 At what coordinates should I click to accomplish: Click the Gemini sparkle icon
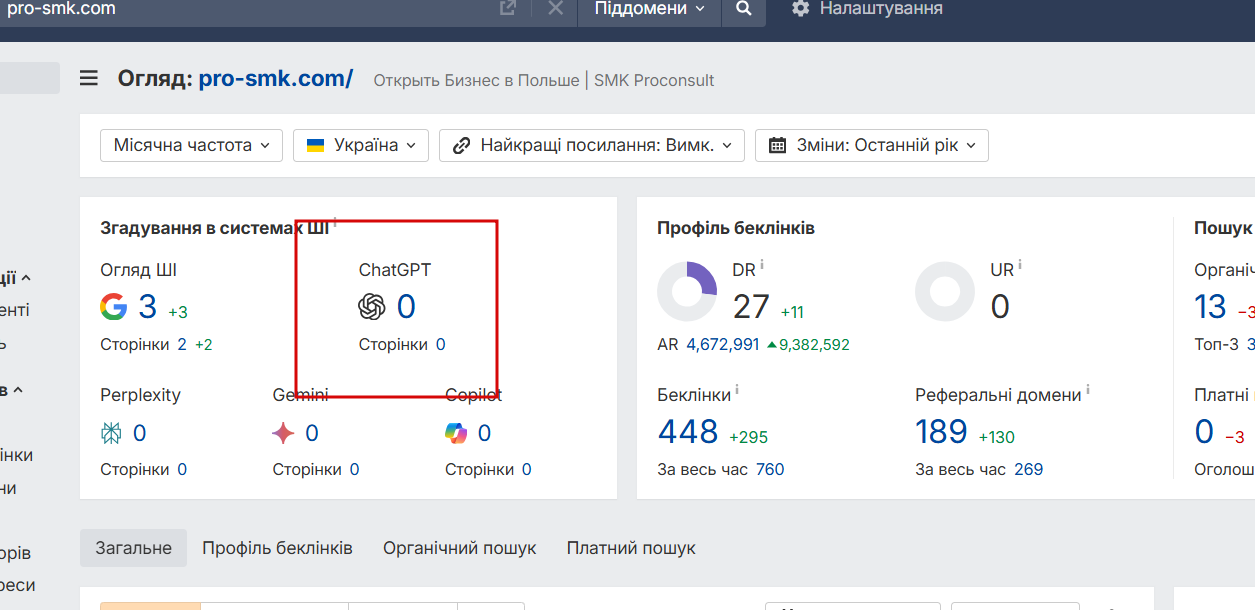click(x=284, y=433)
